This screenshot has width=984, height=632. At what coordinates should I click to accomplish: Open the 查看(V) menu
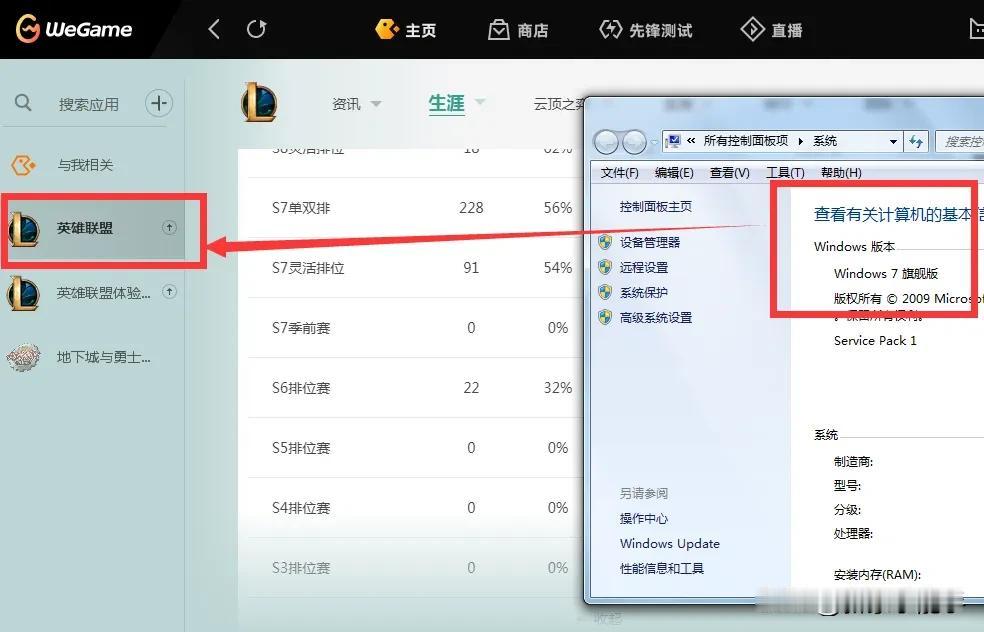coord(729,173)
